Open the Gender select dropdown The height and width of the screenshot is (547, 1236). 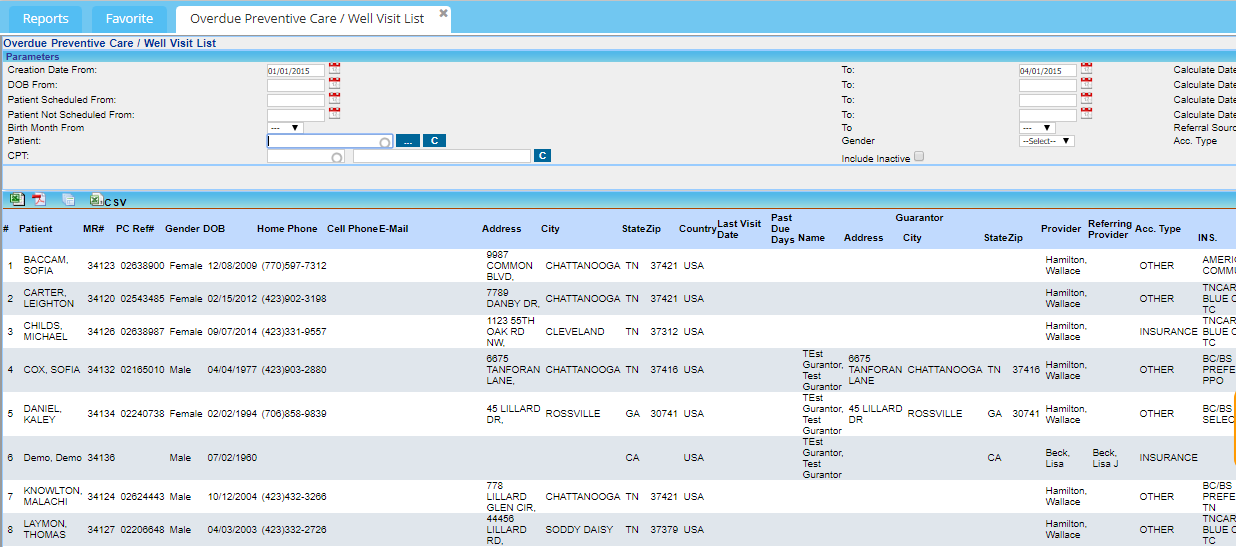coord(1046,142)
